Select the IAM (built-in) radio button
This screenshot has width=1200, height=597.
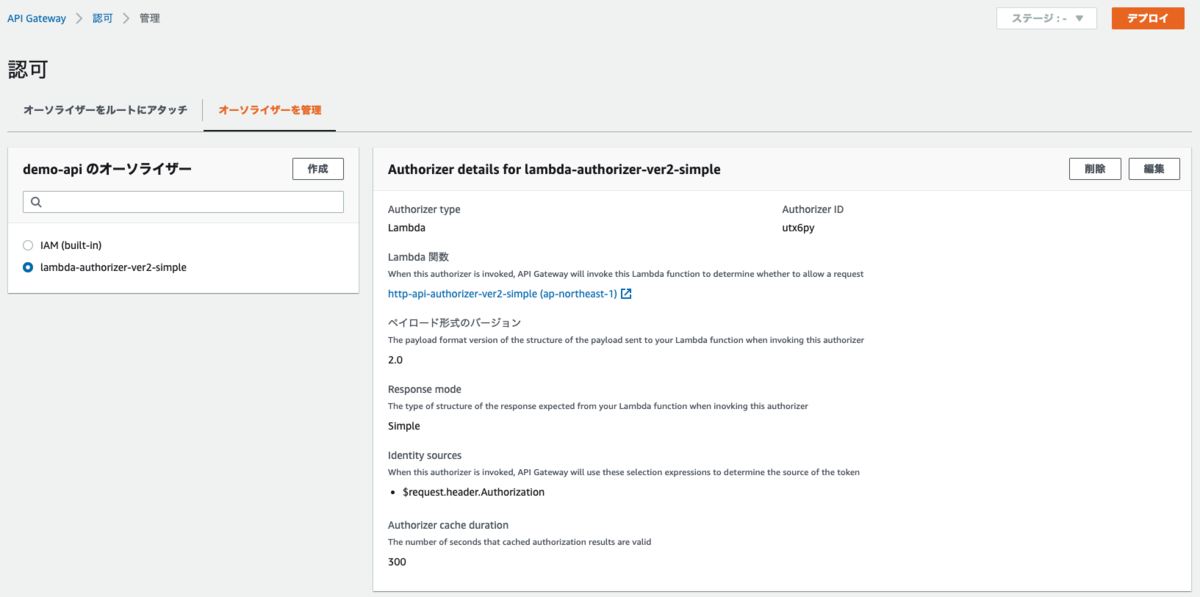(28, 245)
